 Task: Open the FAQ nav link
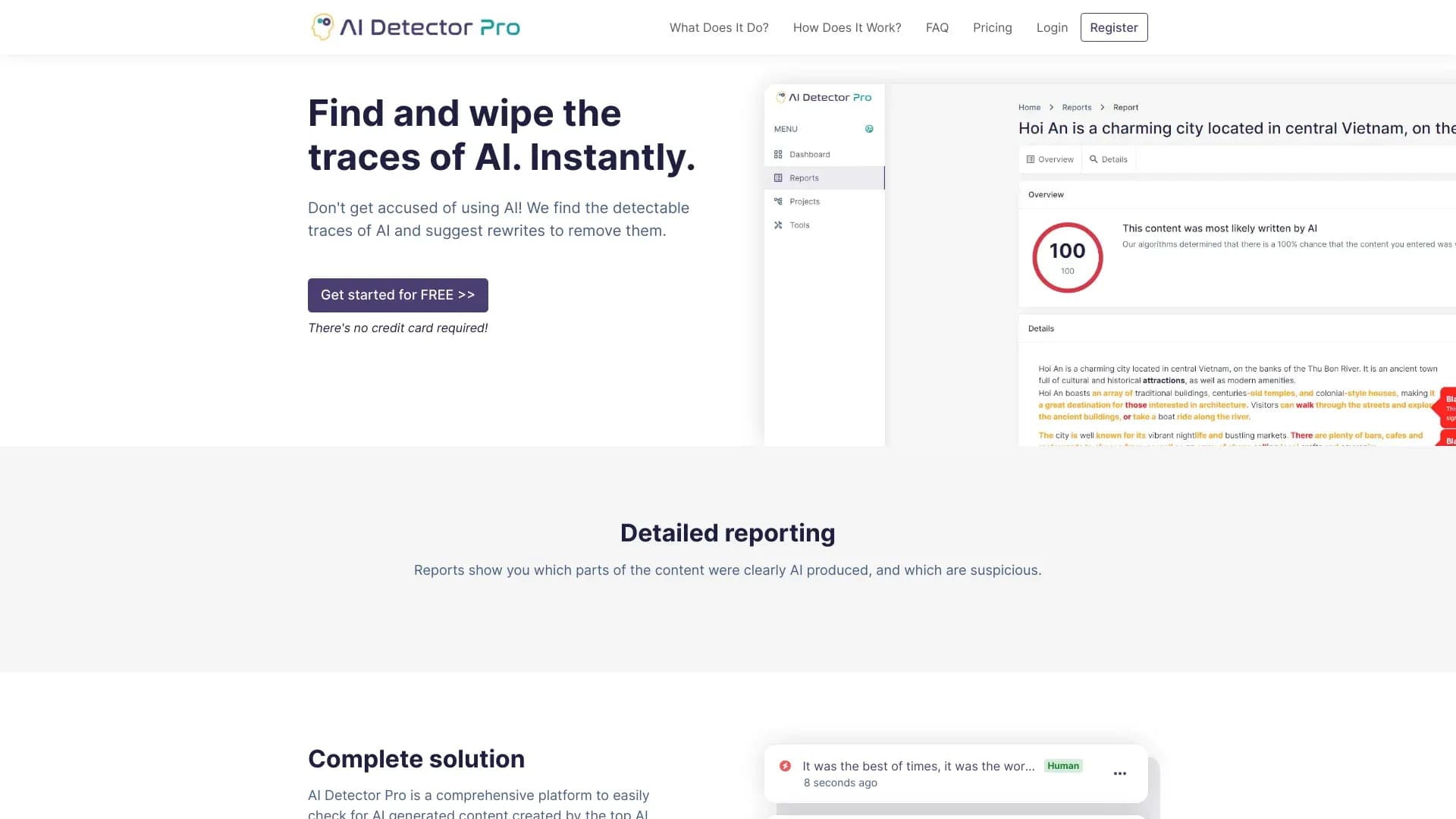pyautogui.click(x=937, y=27)
